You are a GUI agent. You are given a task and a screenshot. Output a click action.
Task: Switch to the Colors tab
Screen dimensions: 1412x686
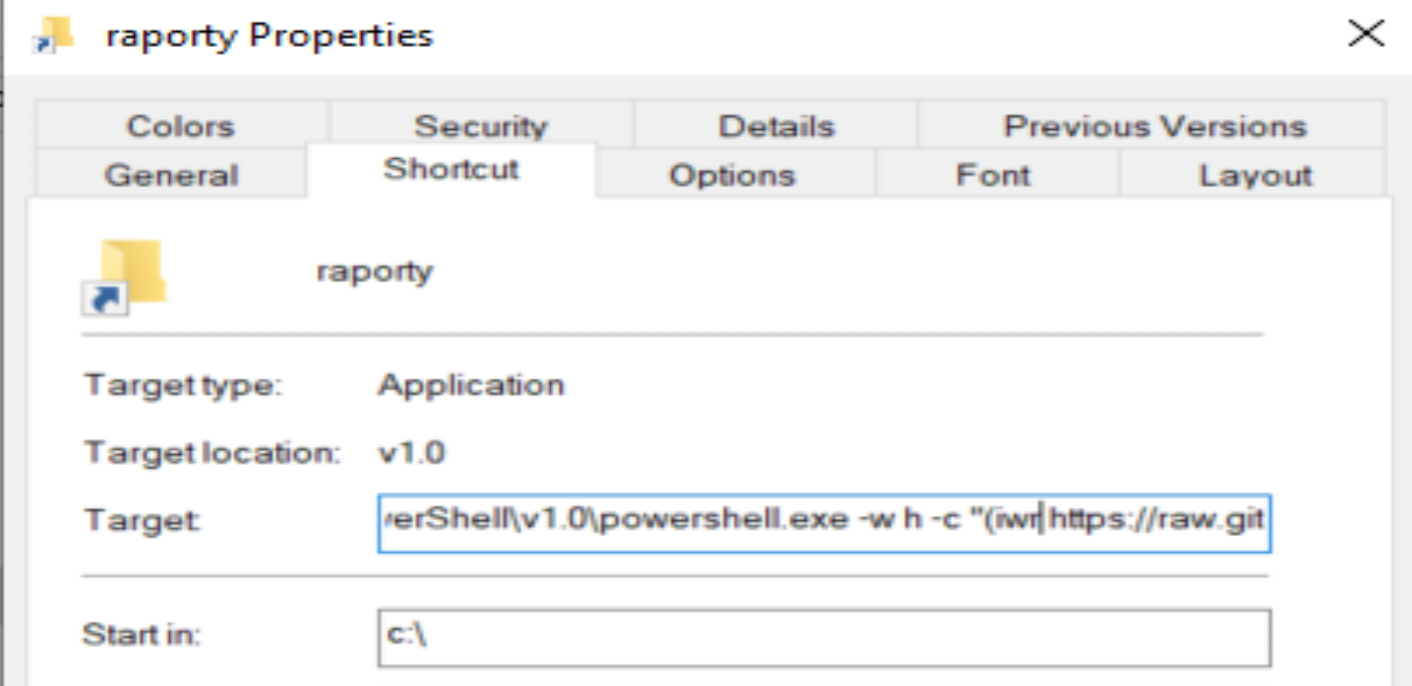point(181,127)
